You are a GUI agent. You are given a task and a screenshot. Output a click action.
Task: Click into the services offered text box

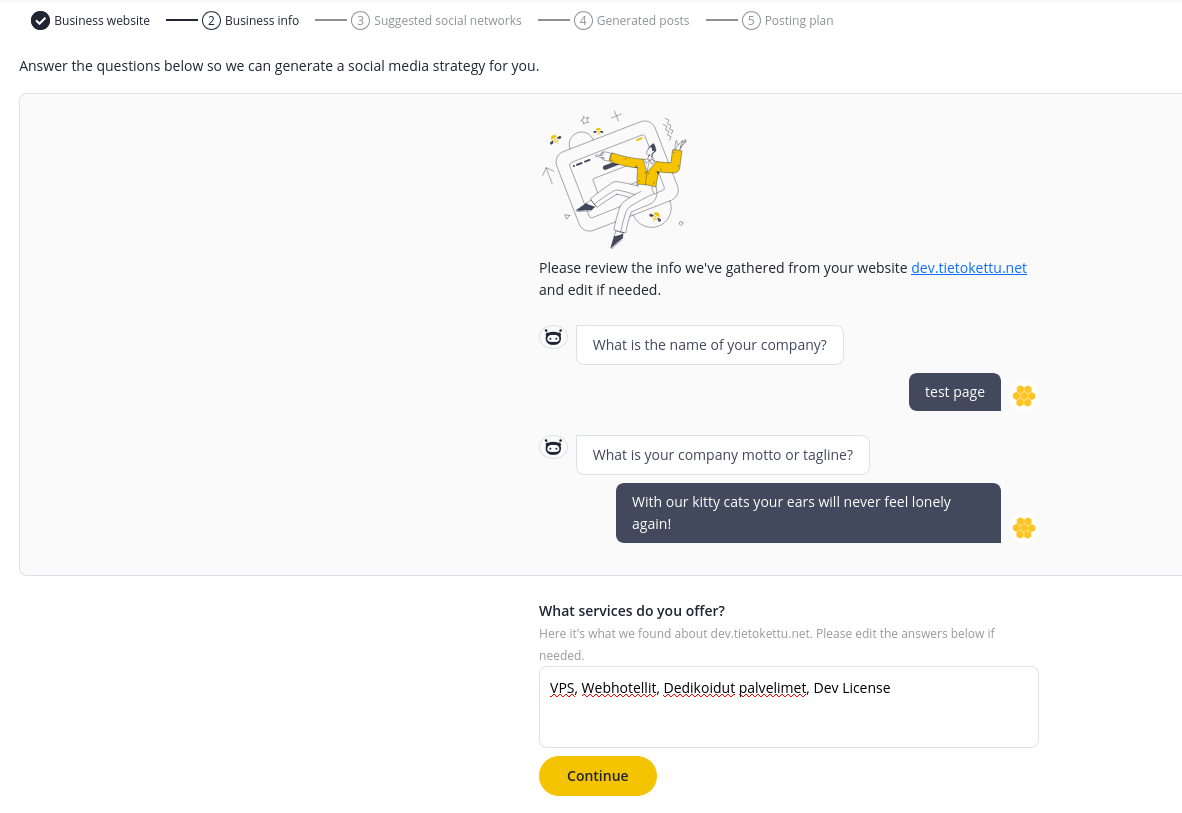click(x=789, y=707)
